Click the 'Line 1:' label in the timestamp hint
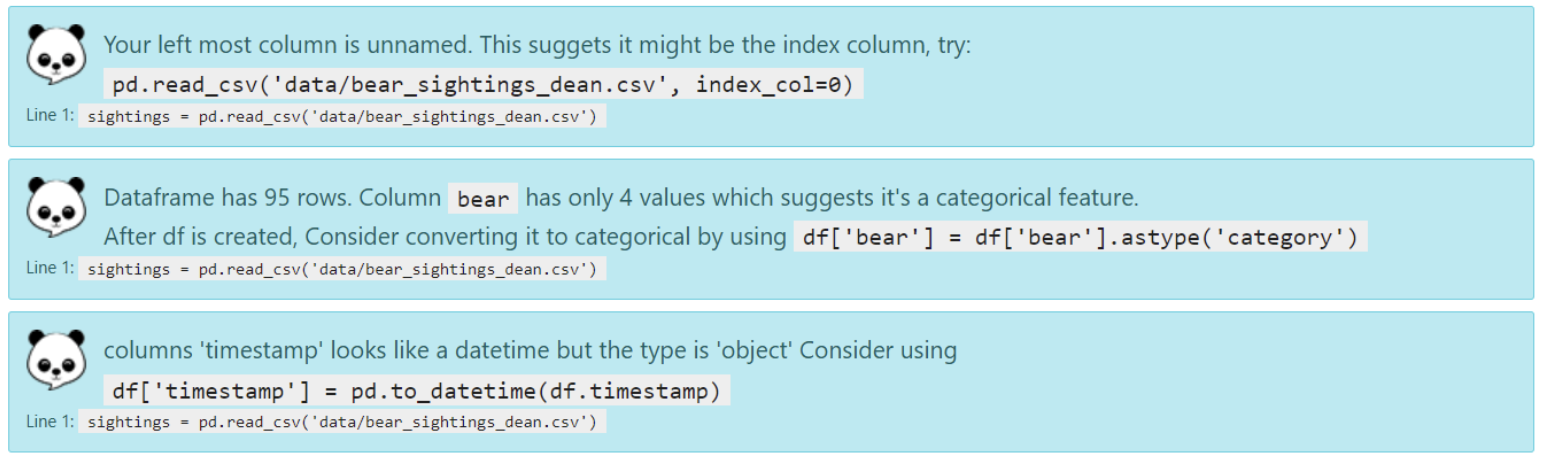1544x460 pixels. 50,421
